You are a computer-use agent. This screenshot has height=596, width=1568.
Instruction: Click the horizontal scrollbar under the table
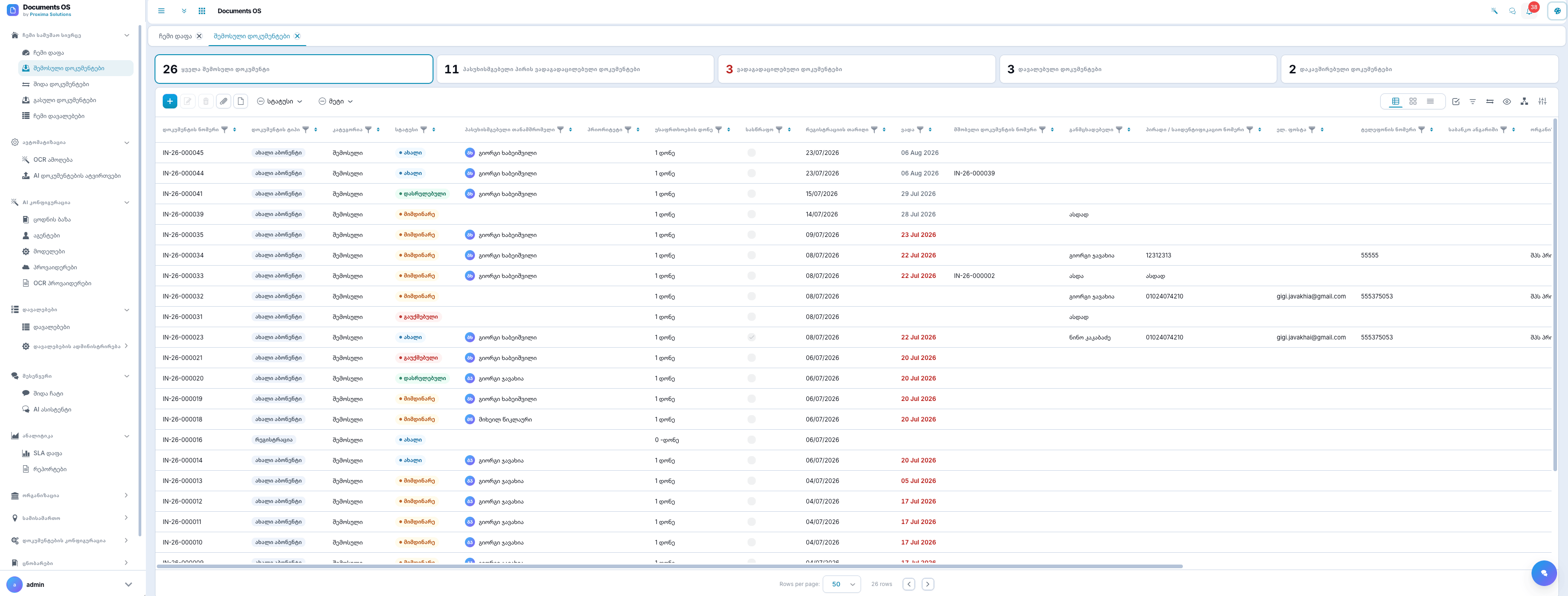(669, 566)
